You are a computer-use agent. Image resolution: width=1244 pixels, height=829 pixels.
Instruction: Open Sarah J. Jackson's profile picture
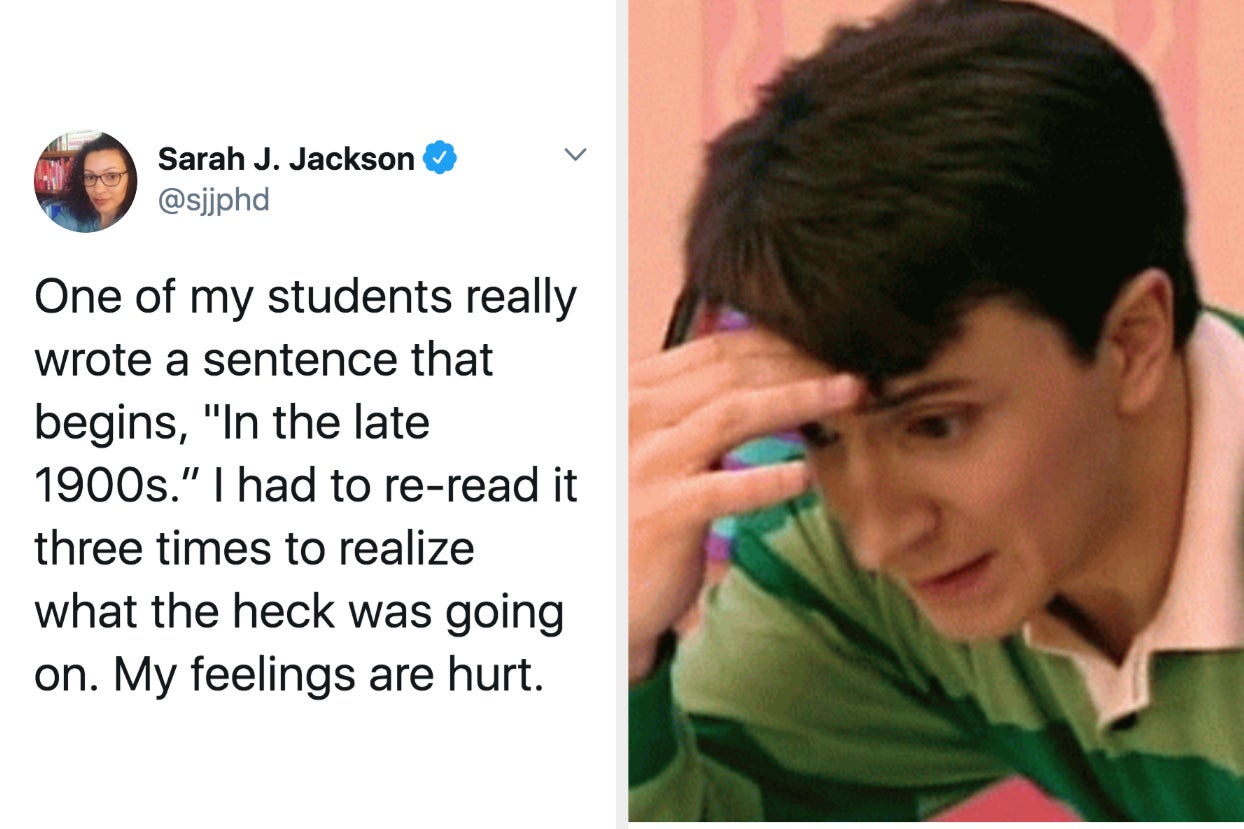point(85,181)
